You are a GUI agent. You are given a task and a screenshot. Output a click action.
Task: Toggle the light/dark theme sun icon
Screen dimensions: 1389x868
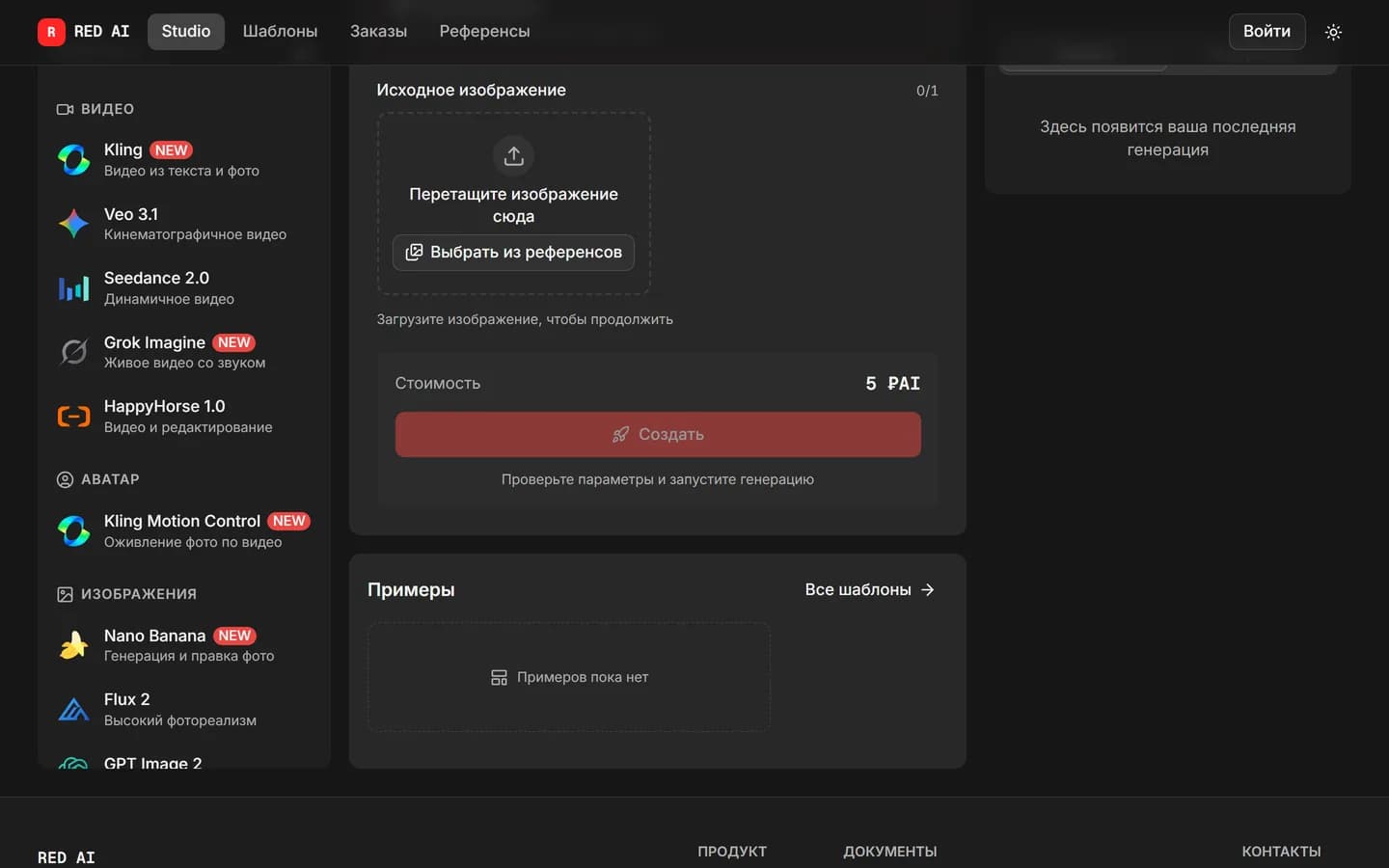tap(1333, 32)
